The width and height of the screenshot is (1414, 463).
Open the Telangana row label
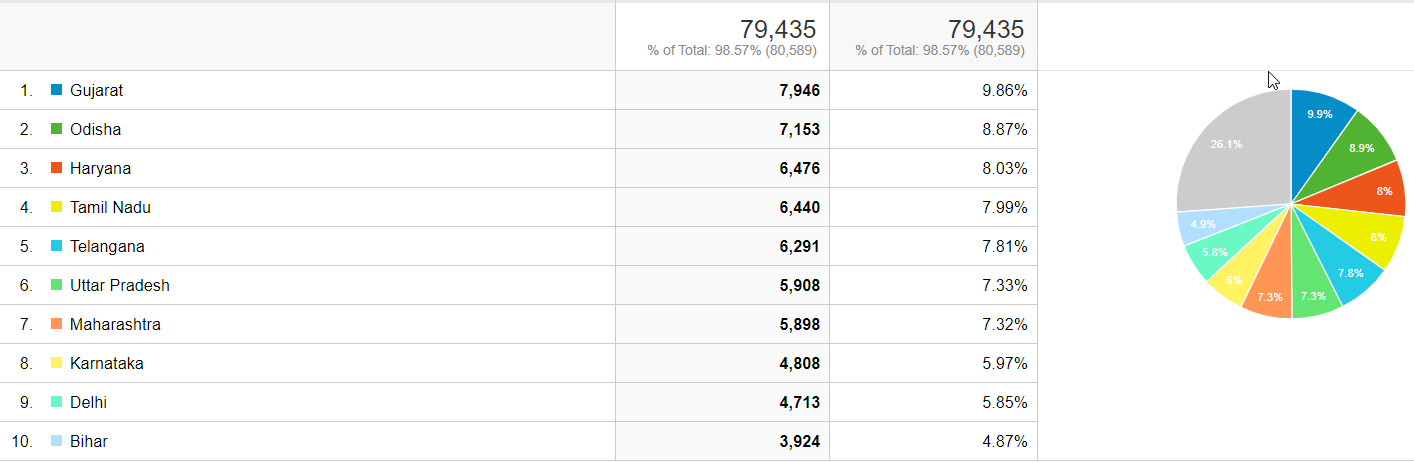pyautogui.click(x=107, y=246)
